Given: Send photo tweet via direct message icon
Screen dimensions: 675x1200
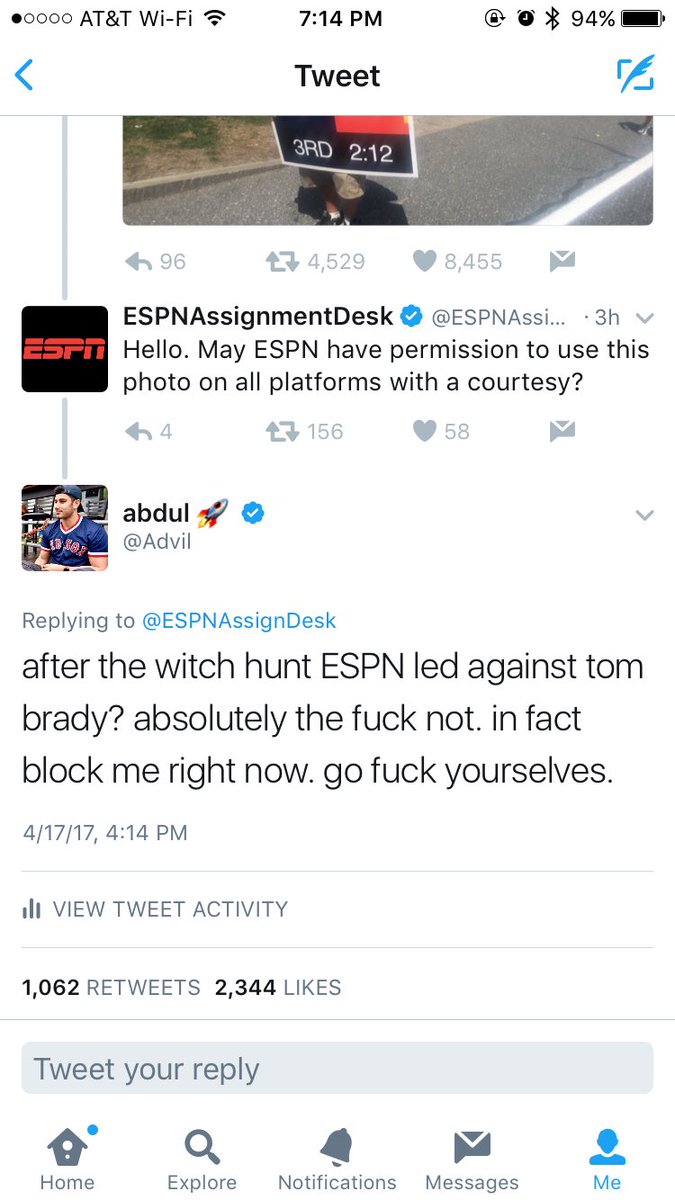Looking at the screenshot, I should coord(563,261).
